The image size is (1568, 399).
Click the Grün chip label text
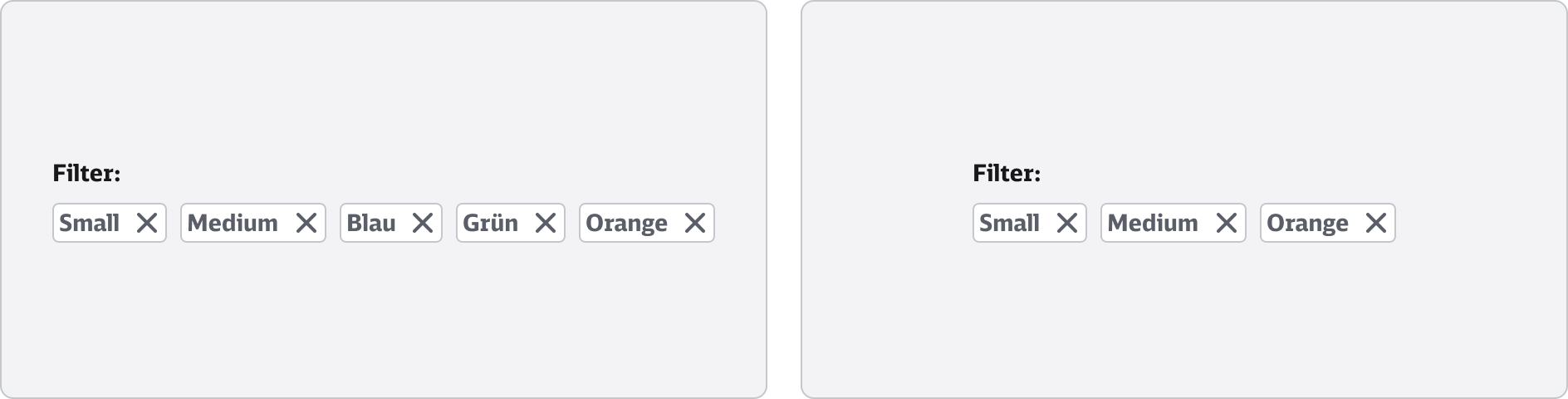(490, 223)
